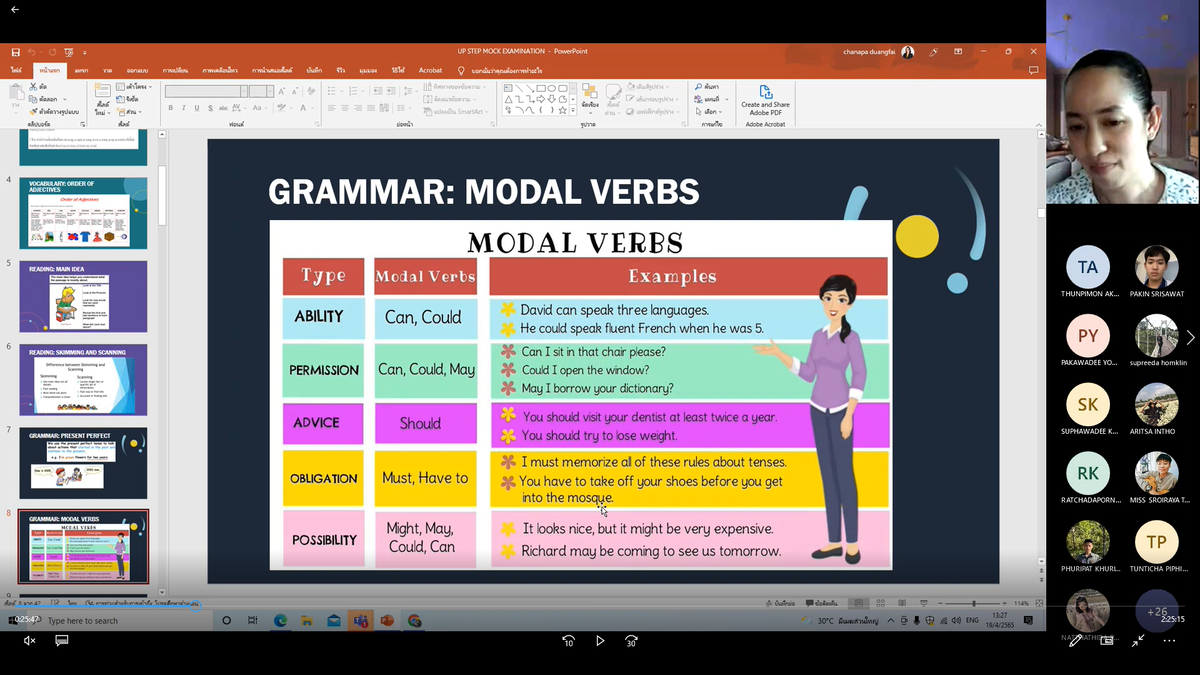Toggle Bold formatting in the ribbon
Image resolution: width=1200 pixels, height=675 pixels.
pyautogui.click(x=171, y=108)
